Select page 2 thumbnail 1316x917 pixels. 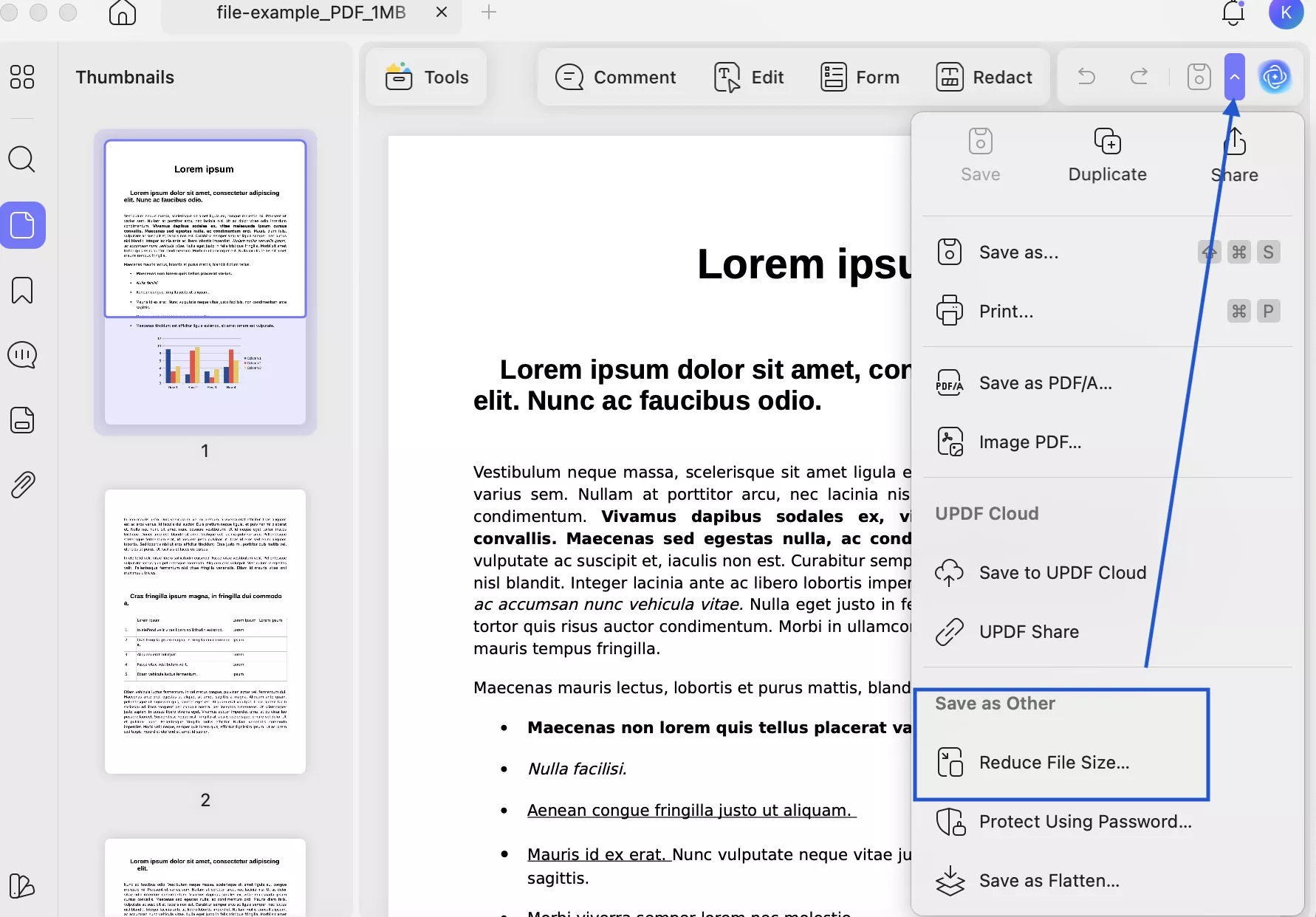click(x=205, y=631)
